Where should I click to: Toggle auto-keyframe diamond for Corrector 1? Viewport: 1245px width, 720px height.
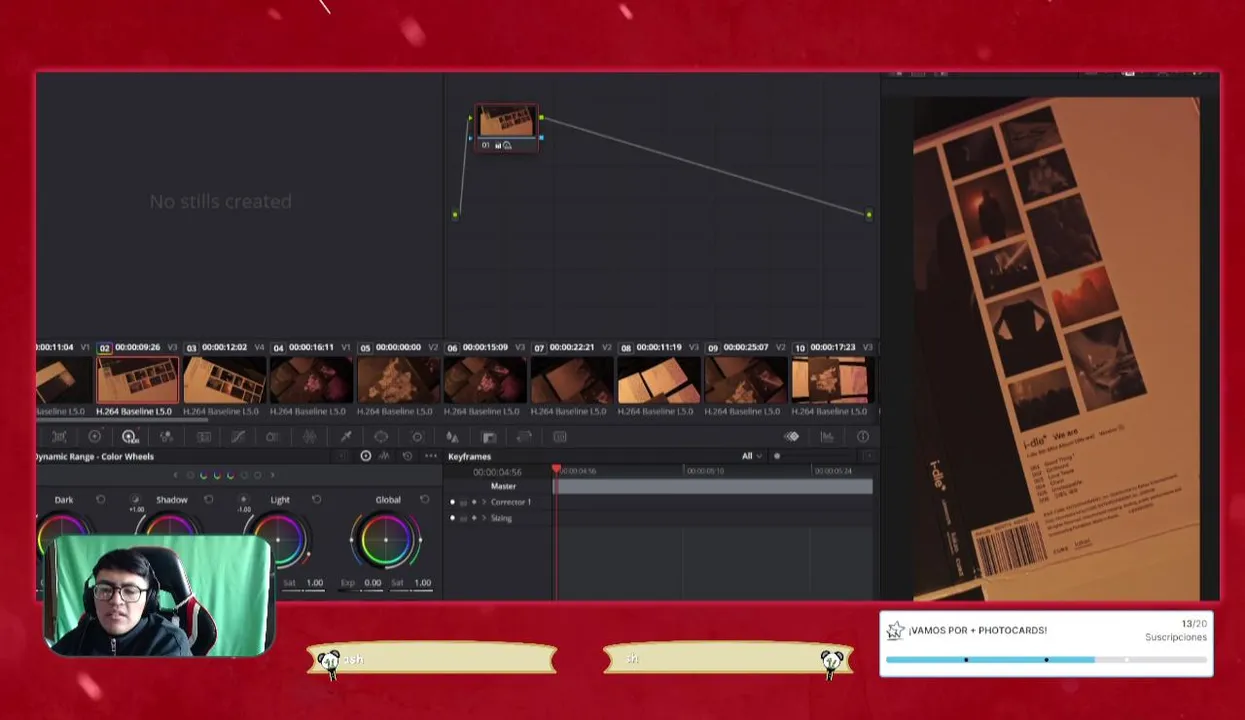pyautogui.click(x=474, y=502)
